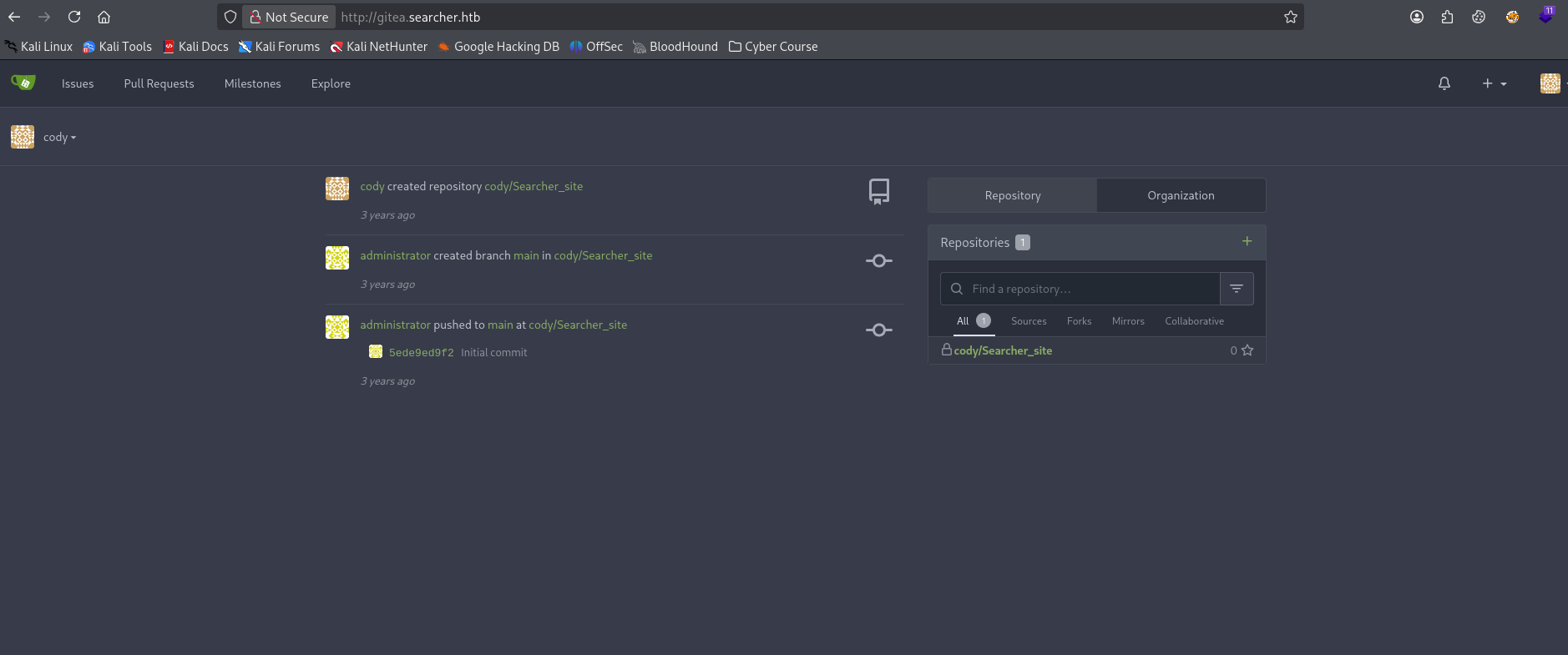1568x655 pixels.
Task: Open main link in pushed entry
Action: (500, 325)
